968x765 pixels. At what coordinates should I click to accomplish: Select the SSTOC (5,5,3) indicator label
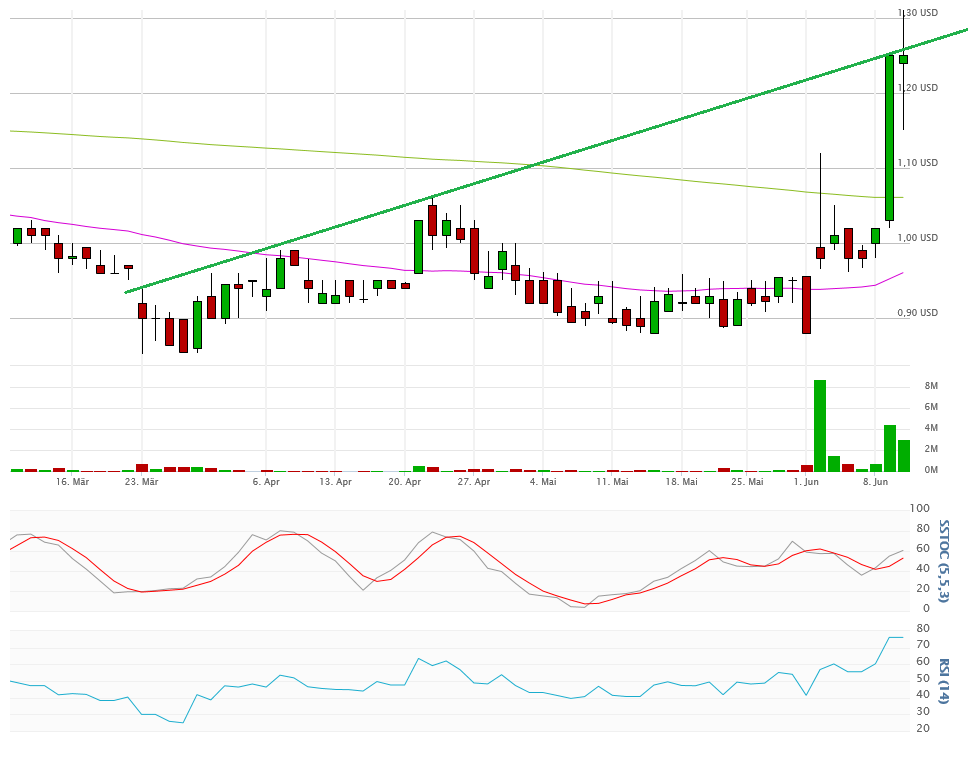944,561
